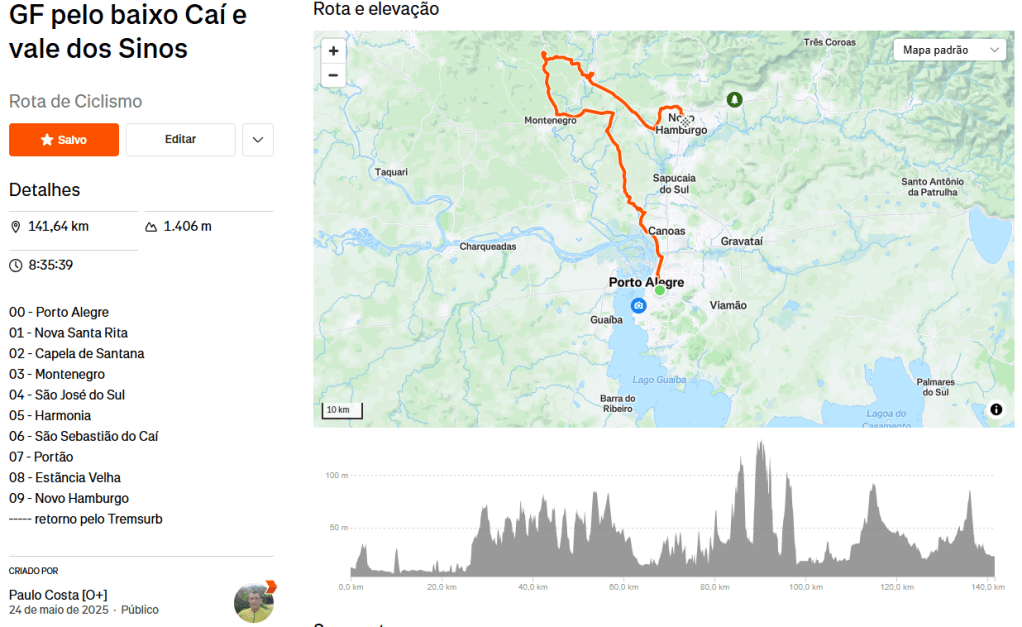The image size is (1022, 627).
Task: Click Paulo Costa's avatar photo
Action: pos(254,603)
